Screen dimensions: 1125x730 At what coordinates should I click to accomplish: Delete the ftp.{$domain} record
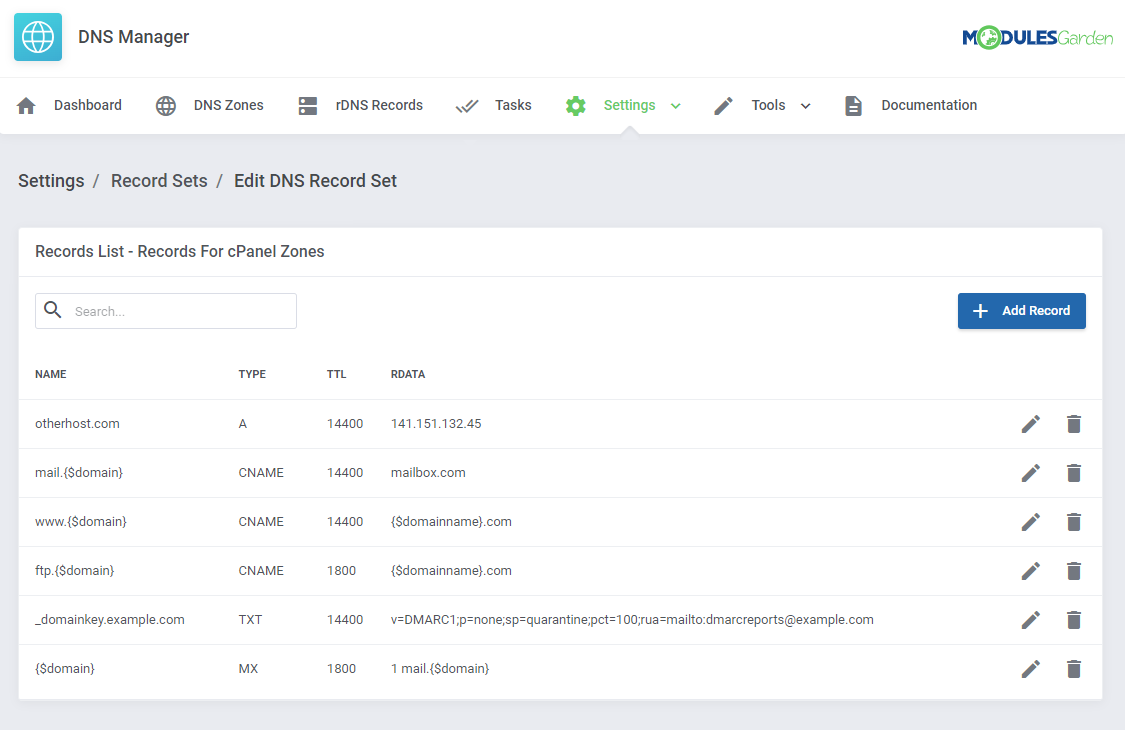[x=1074, y=571]
